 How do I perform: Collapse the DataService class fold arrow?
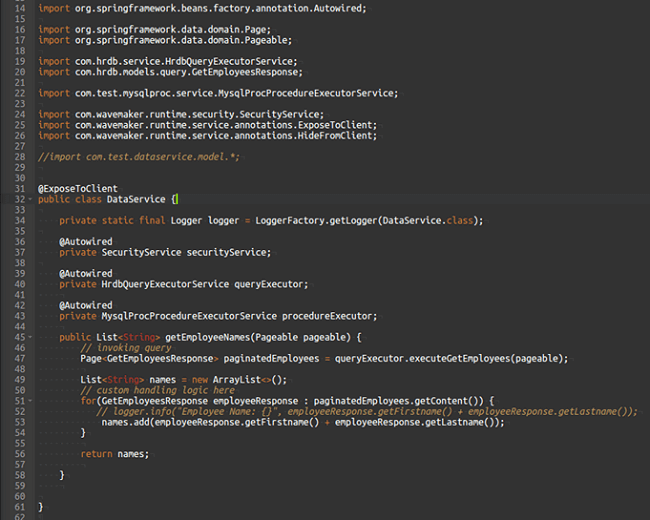pos(30,199)
